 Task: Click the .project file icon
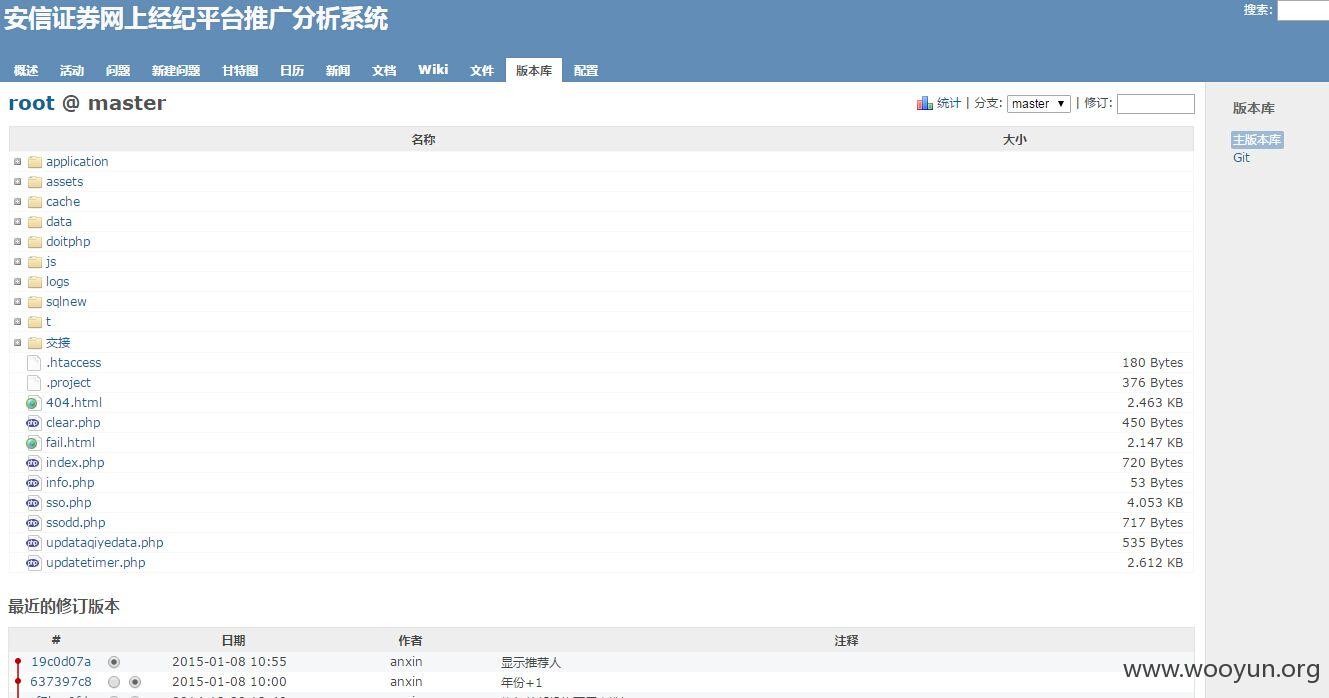(x=34, y=383)
